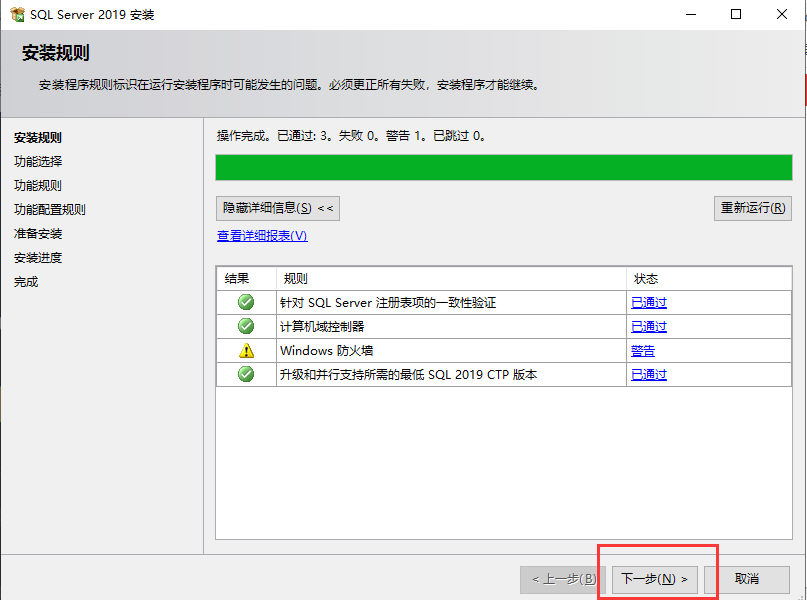Click 下一步(N) to continue

click(x=654, y=579)
